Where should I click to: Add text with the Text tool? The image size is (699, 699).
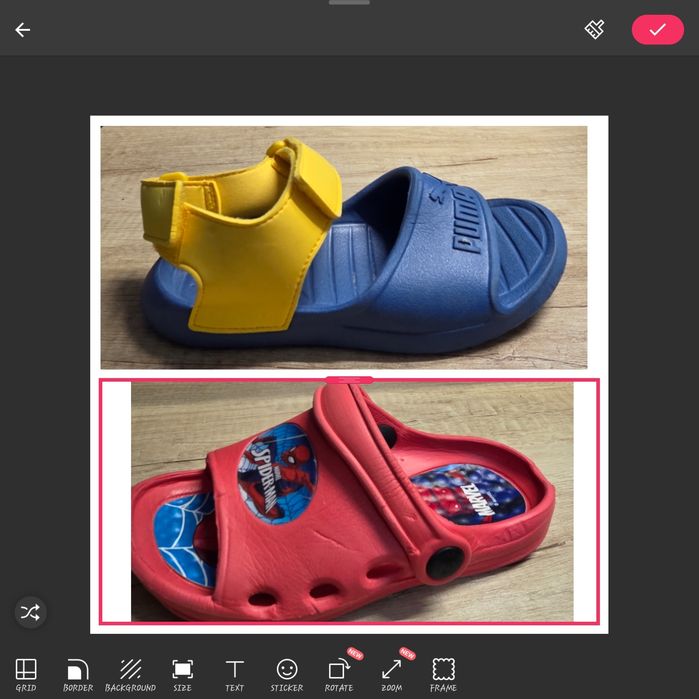pos(234,674)
